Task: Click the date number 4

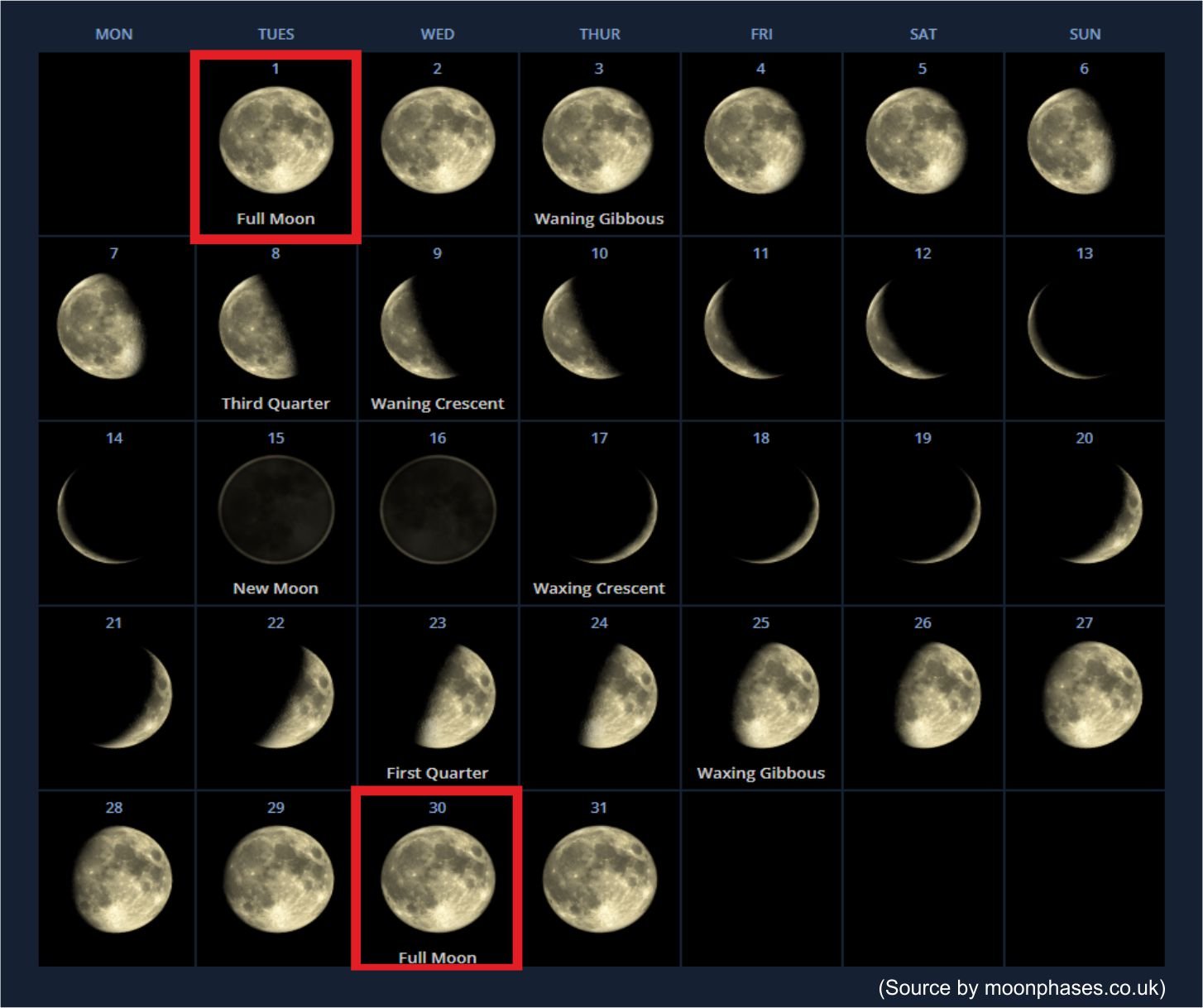Action: [x=760, y=69]
